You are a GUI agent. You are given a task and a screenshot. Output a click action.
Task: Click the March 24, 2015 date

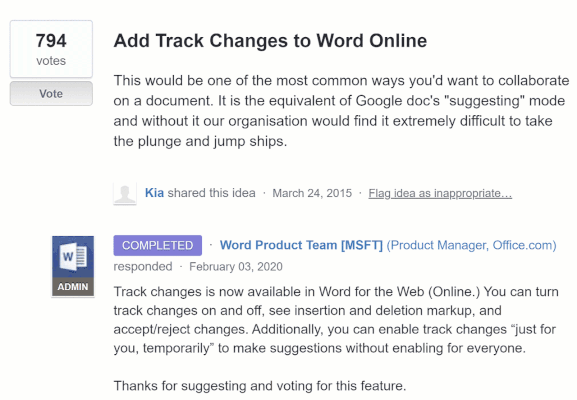[312, 193]
